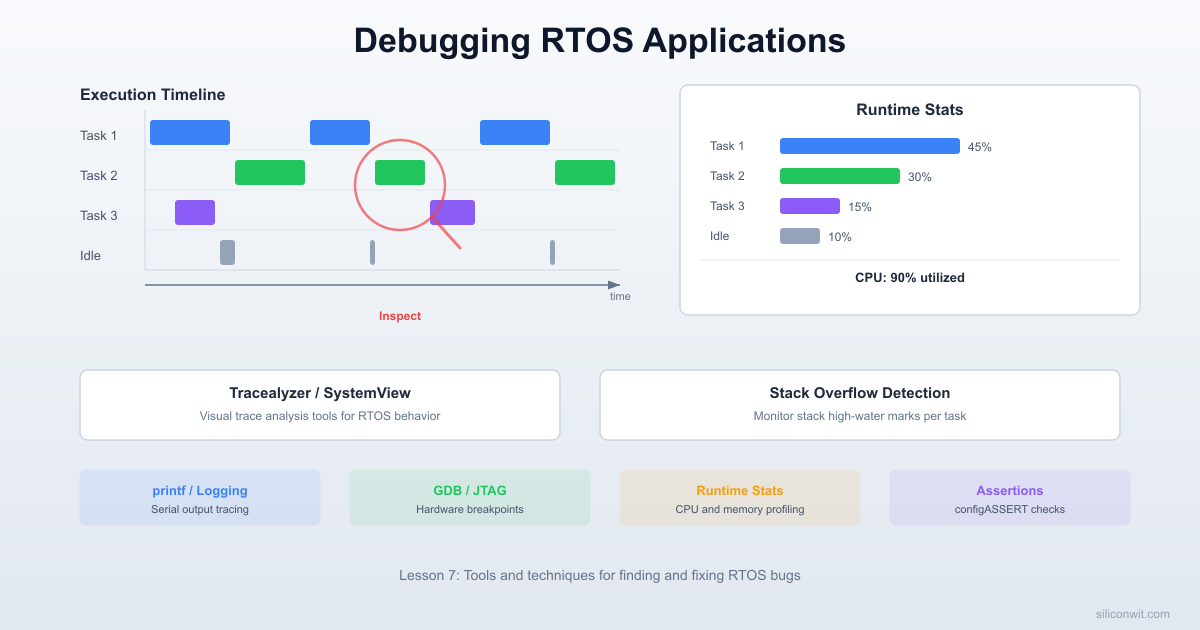This screenshot has height=630, width=1200.
Task: Visit the siliconwit.com link
Action: coord(1133,613)
